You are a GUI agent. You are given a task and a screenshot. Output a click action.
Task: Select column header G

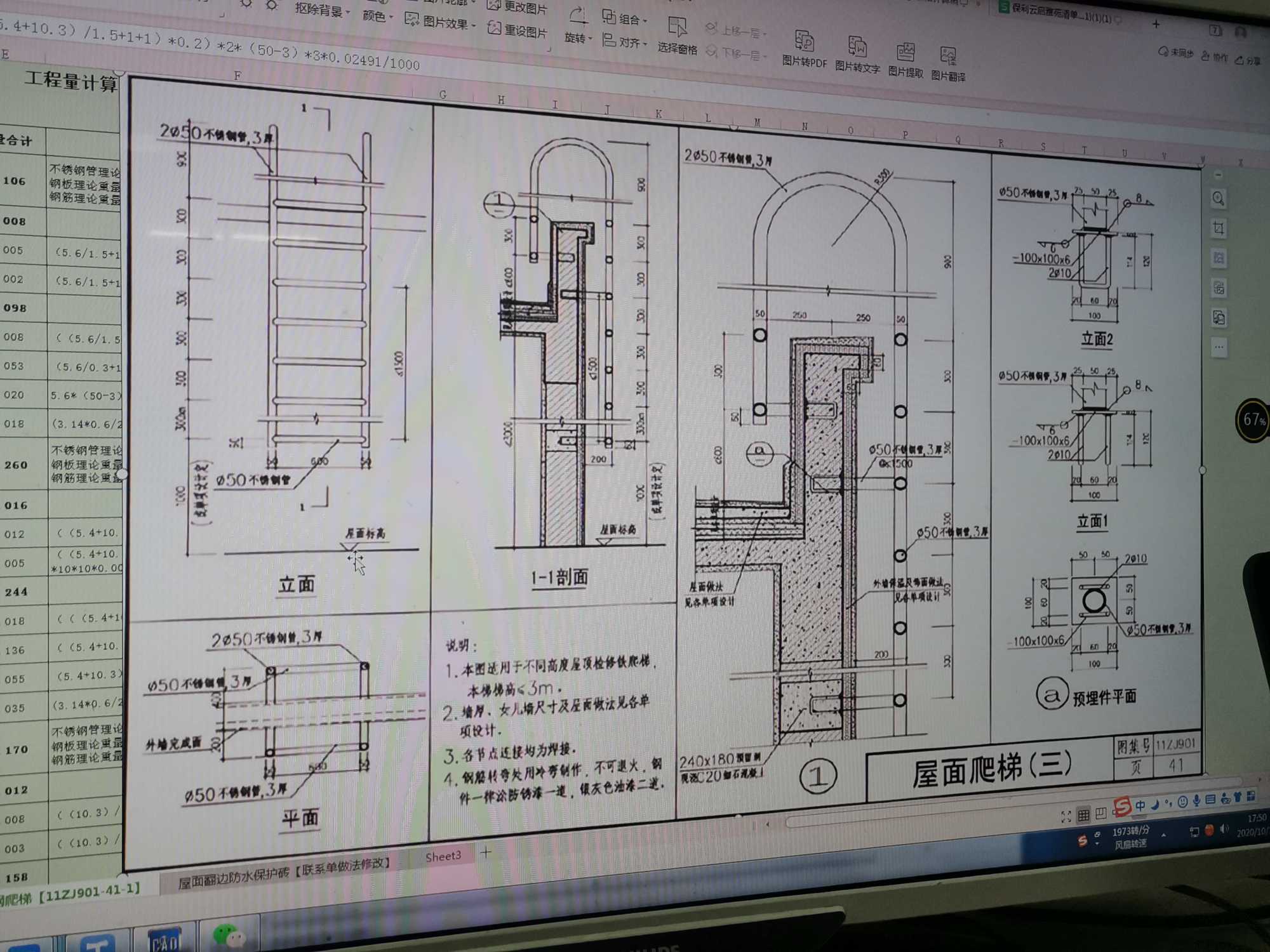pos(443,95)
